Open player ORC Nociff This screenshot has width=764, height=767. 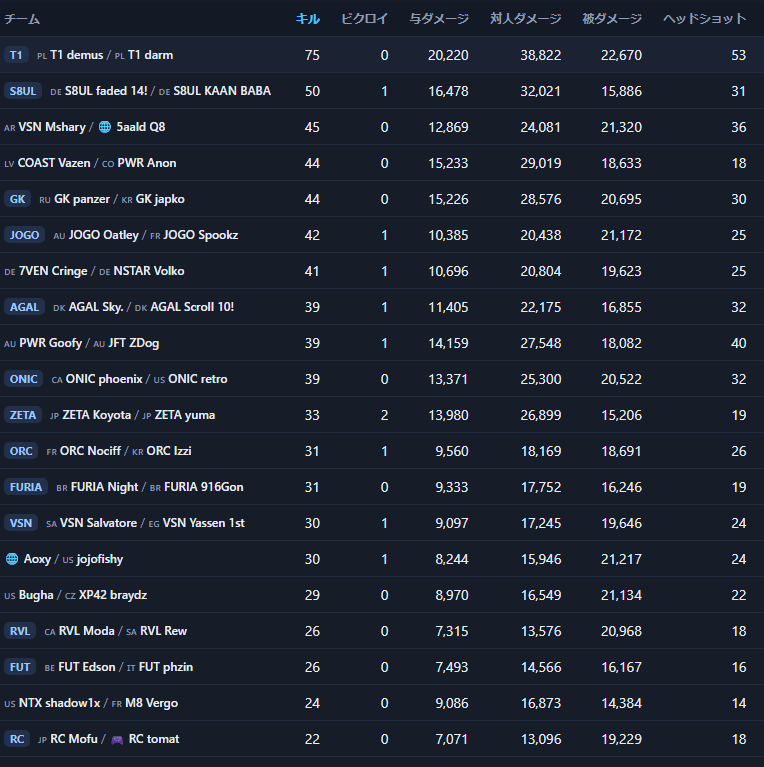(x=90, y=451)
